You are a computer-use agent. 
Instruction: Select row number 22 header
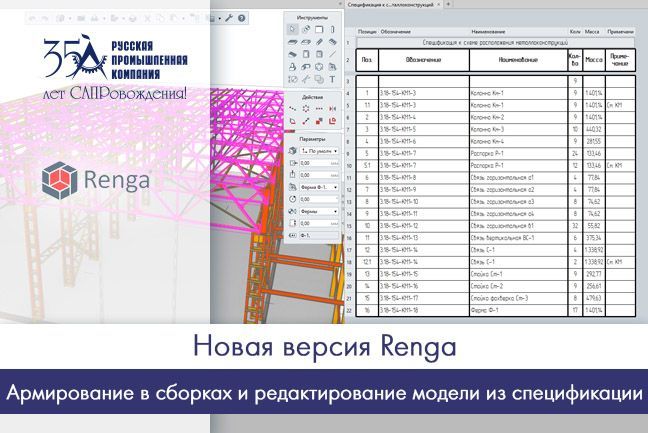349,310
